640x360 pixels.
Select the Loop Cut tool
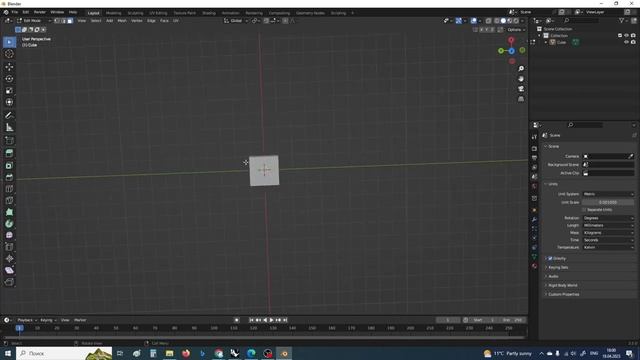pyautogui.click(x=9, y=189)
